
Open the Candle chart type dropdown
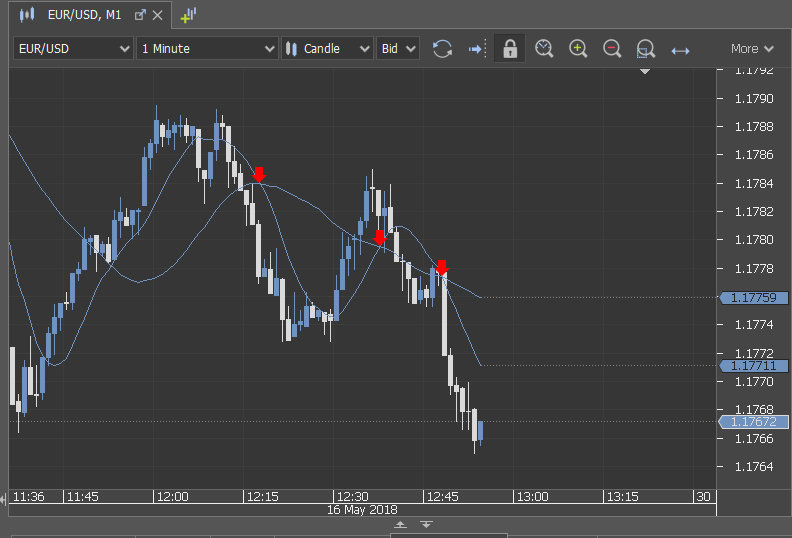[327, 48]
